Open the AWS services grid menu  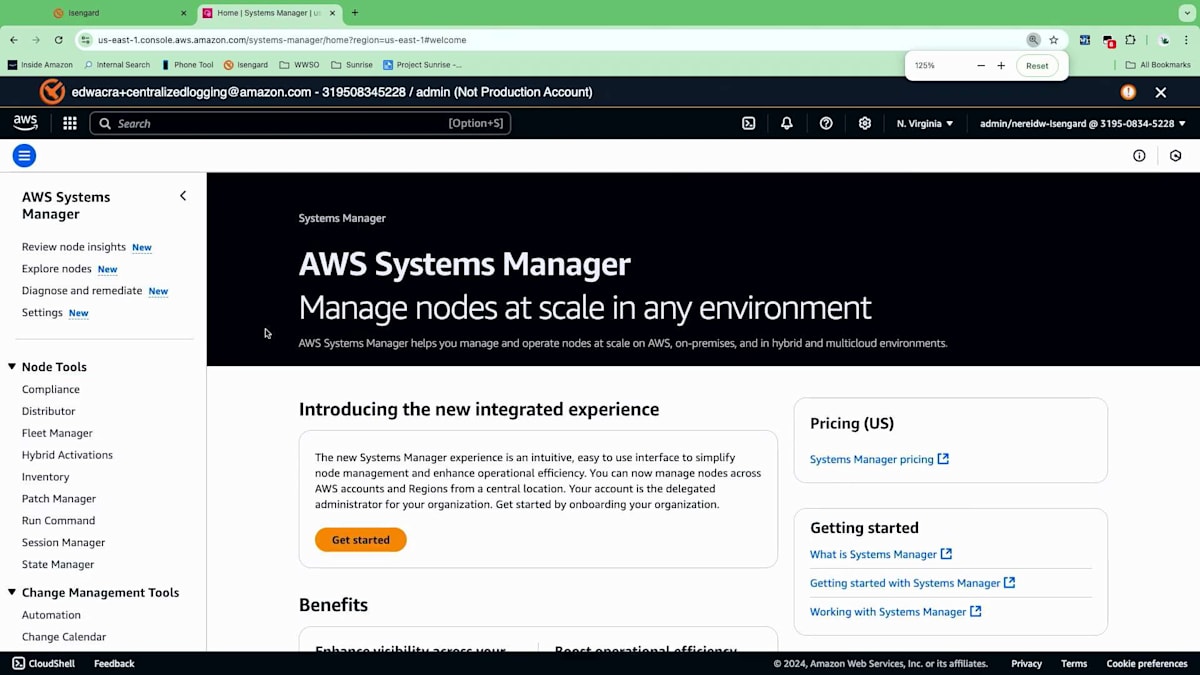pos(70,123)
